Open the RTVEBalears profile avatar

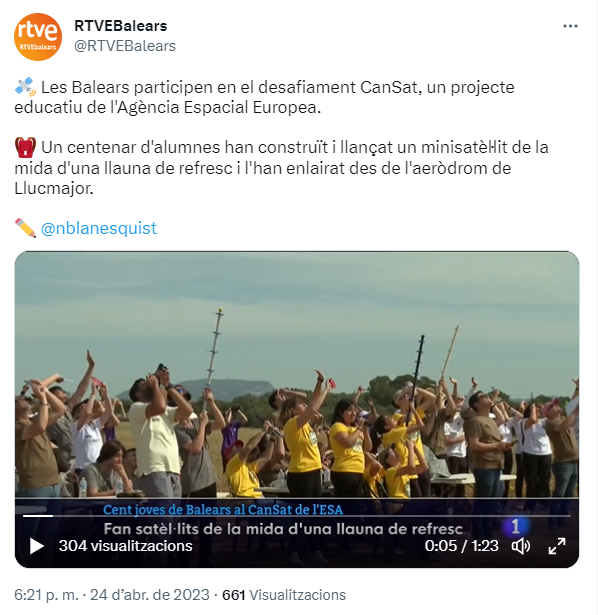tap(38, 36)
